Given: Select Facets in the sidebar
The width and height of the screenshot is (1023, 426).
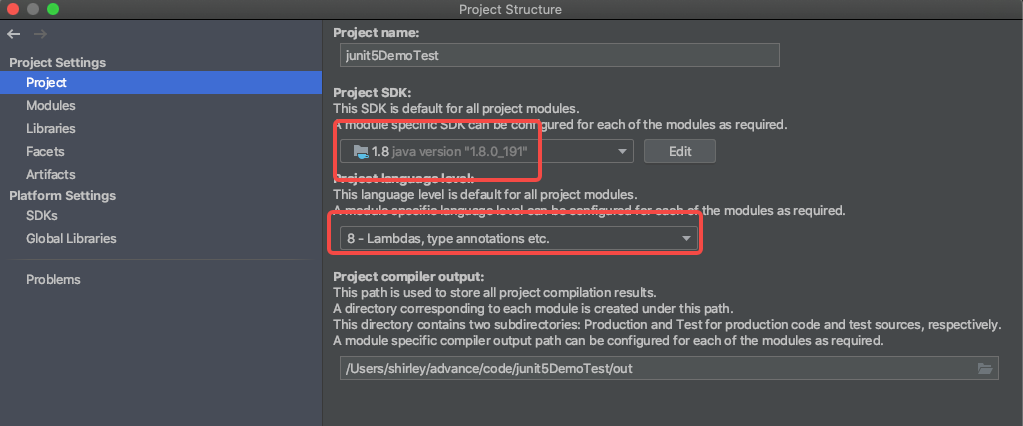Looking at the screenshot, I should point(45,152).
